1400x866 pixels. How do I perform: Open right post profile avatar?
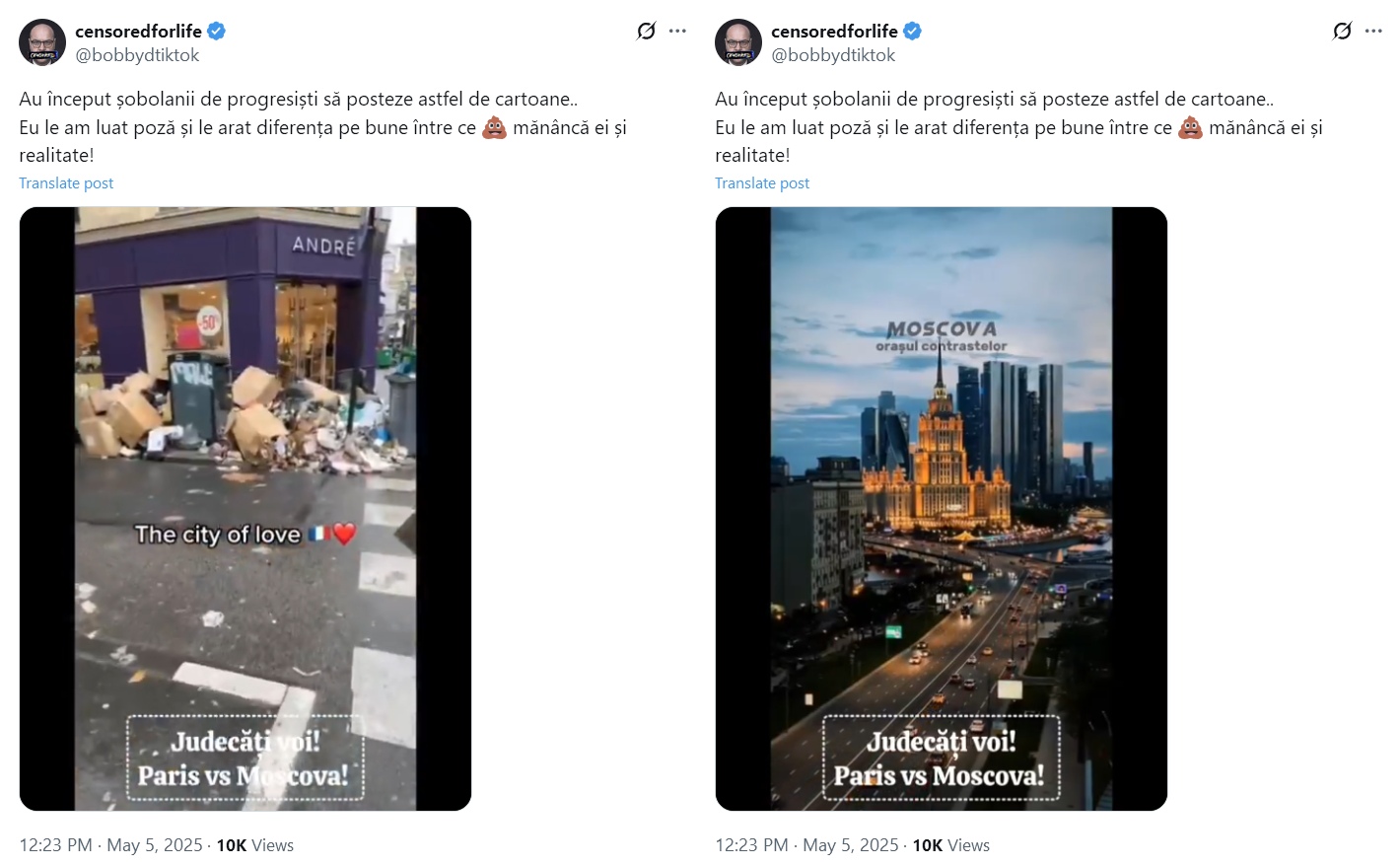click(738, 42)
